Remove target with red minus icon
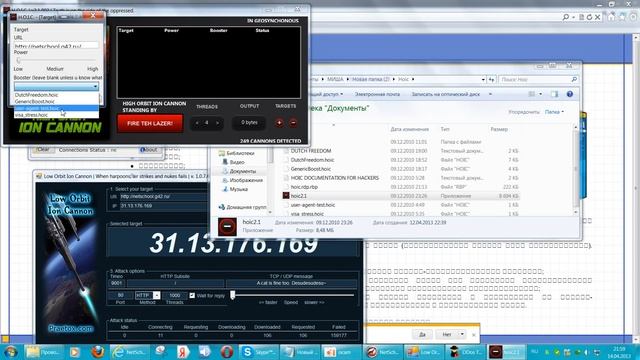 [293, 123]
